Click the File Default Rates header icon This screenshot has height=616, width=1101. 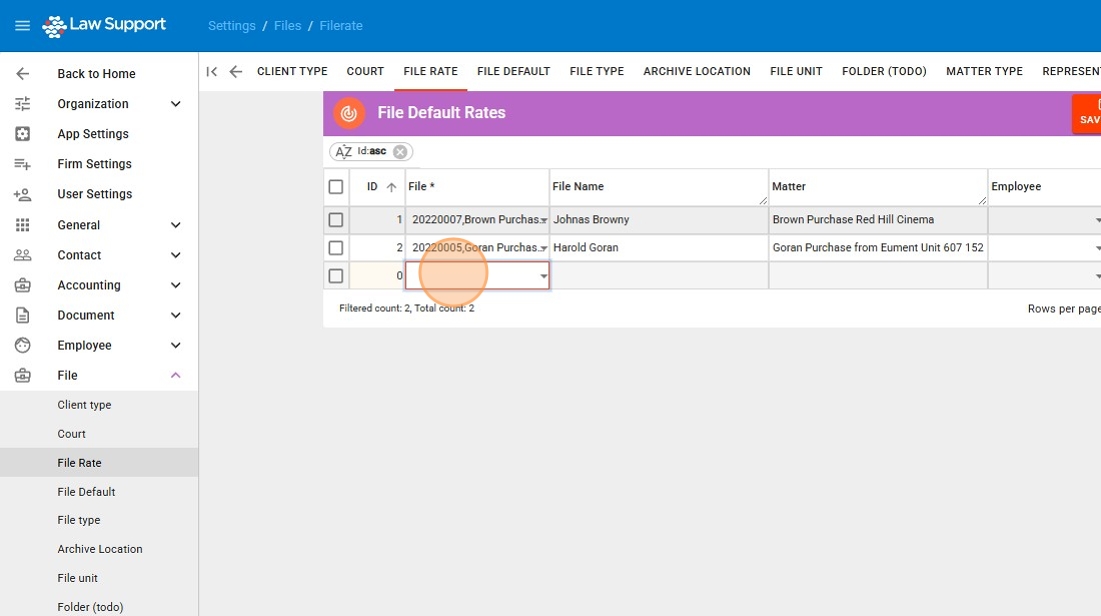click(x=349, y=113)
